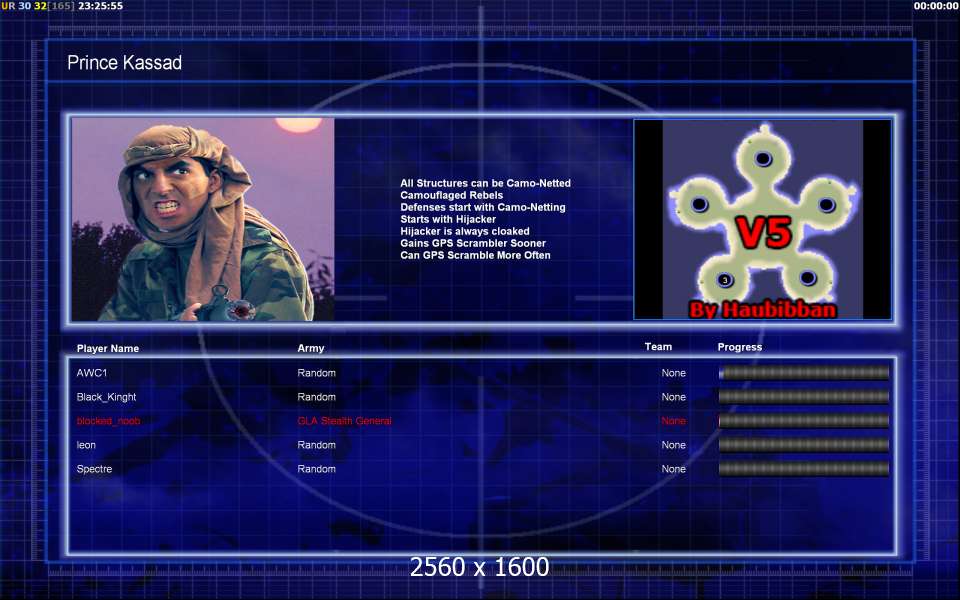
Task: Click Team None for Black_Kinght
Action: (x=673, y=397)
